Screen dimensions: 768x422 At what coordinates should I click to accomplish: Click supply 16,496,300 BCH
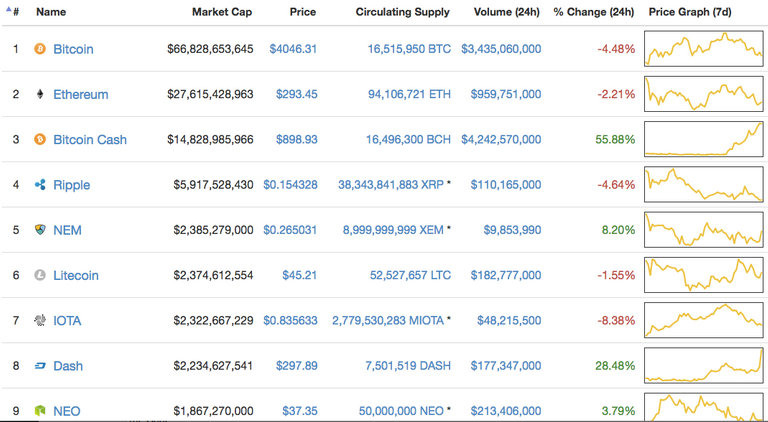408,140
